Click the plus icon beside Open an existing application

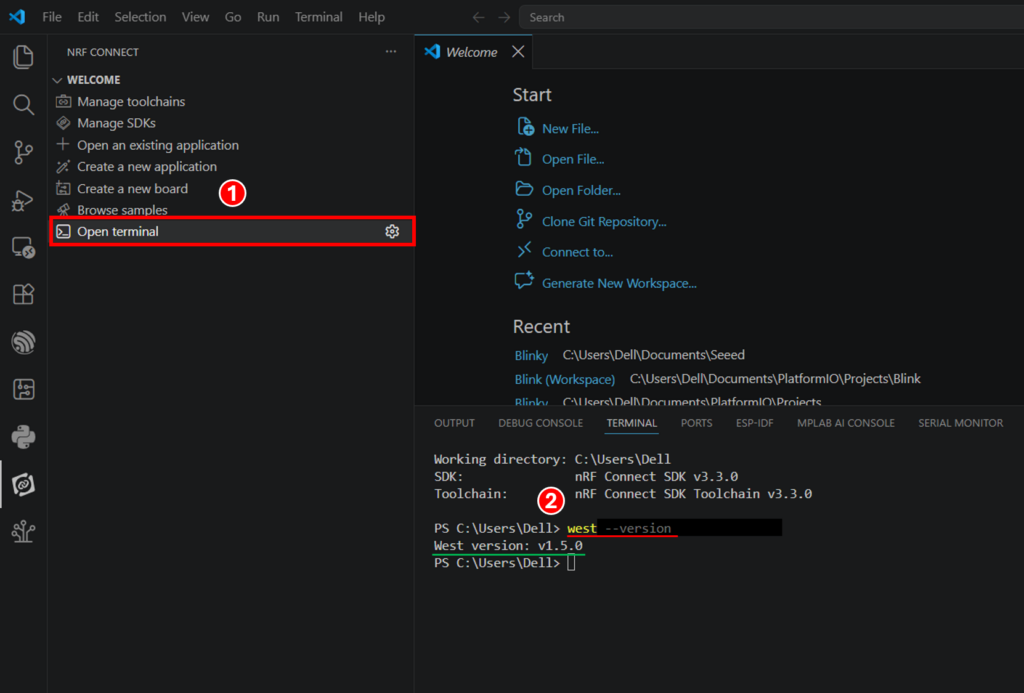tap(63, 144)
